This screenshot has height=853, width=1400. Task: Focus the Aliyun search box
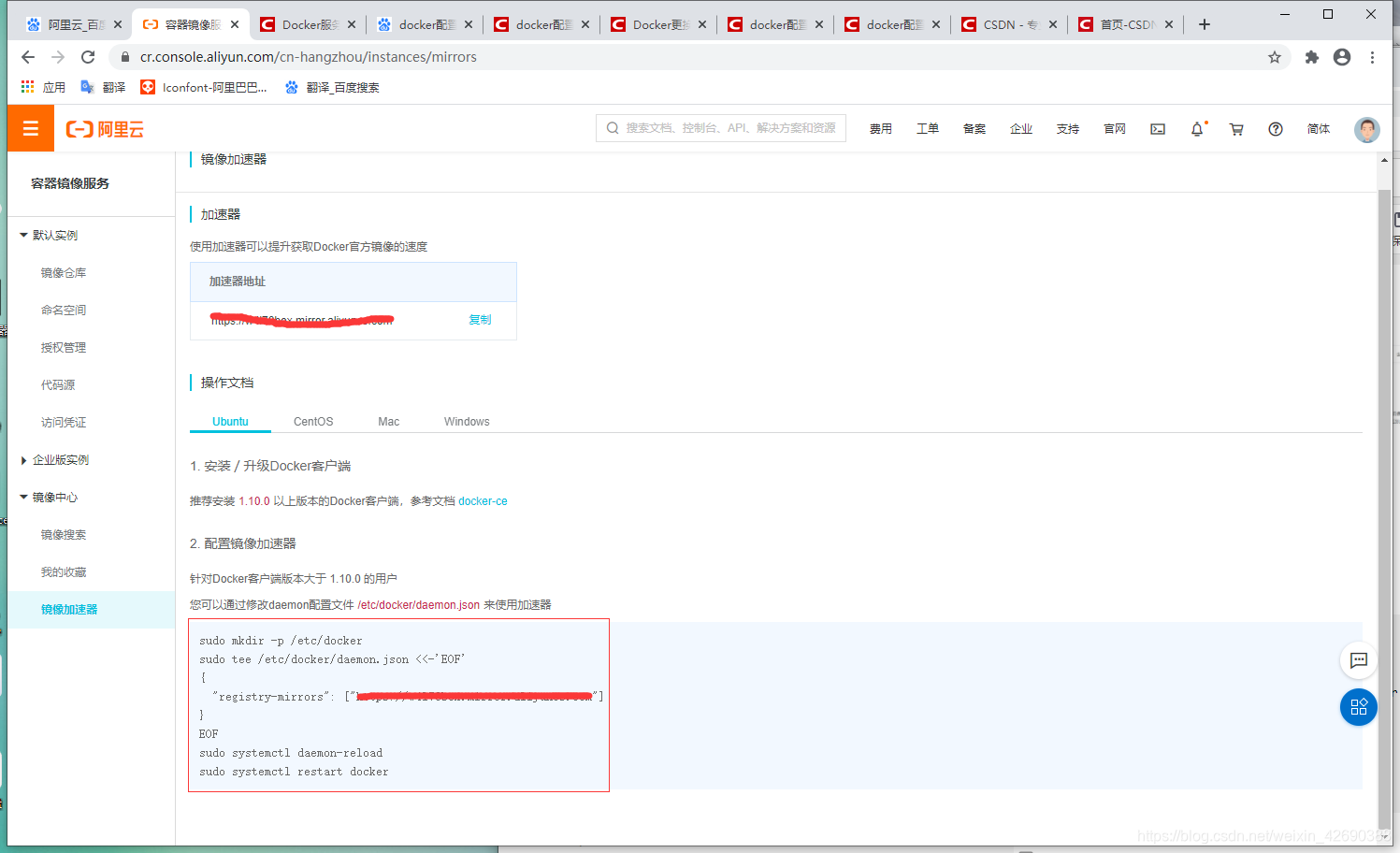[x=721, y=128]
